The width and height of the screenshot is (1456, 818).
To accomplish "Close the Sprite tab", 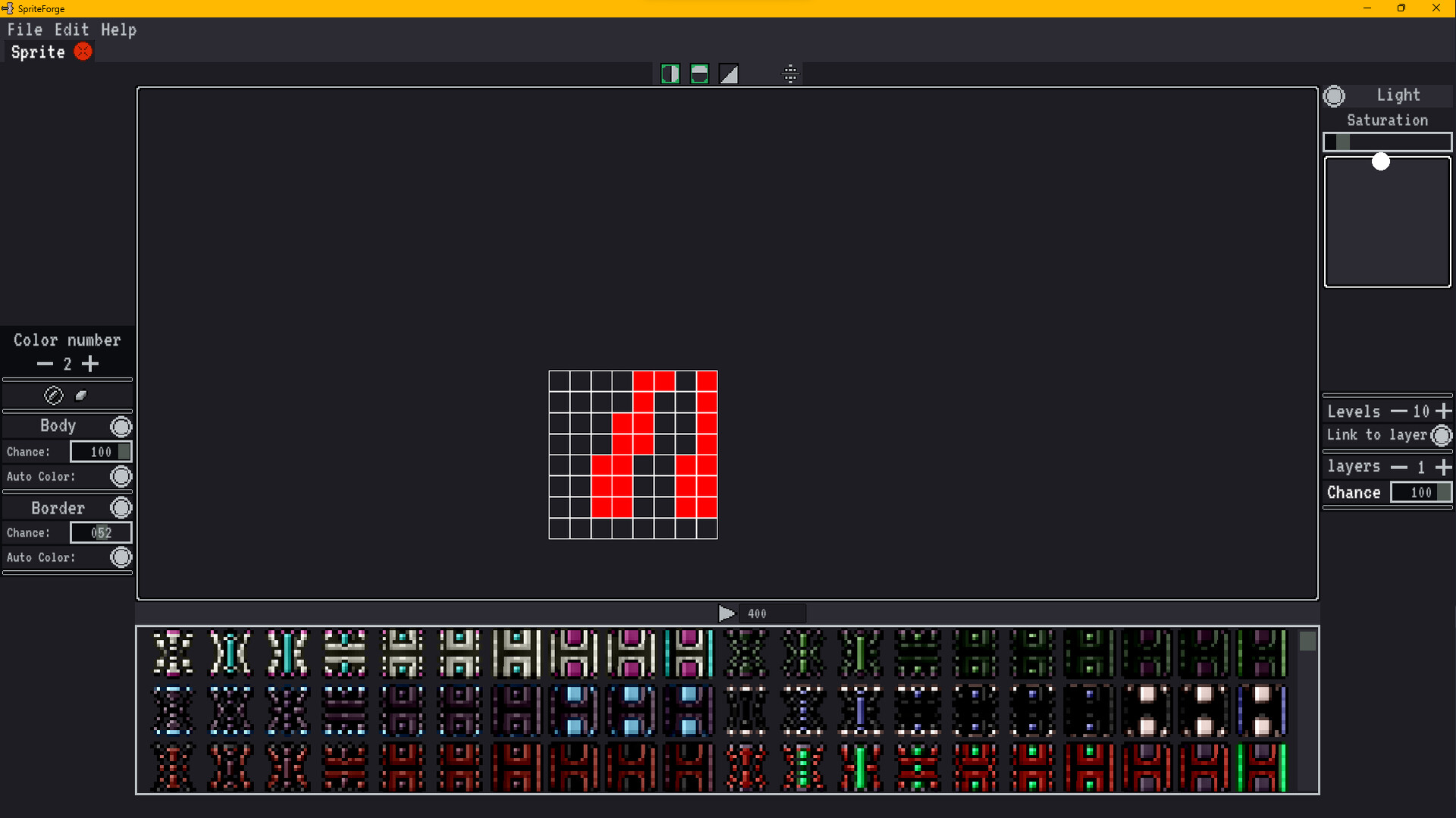I will pos(83,52).
